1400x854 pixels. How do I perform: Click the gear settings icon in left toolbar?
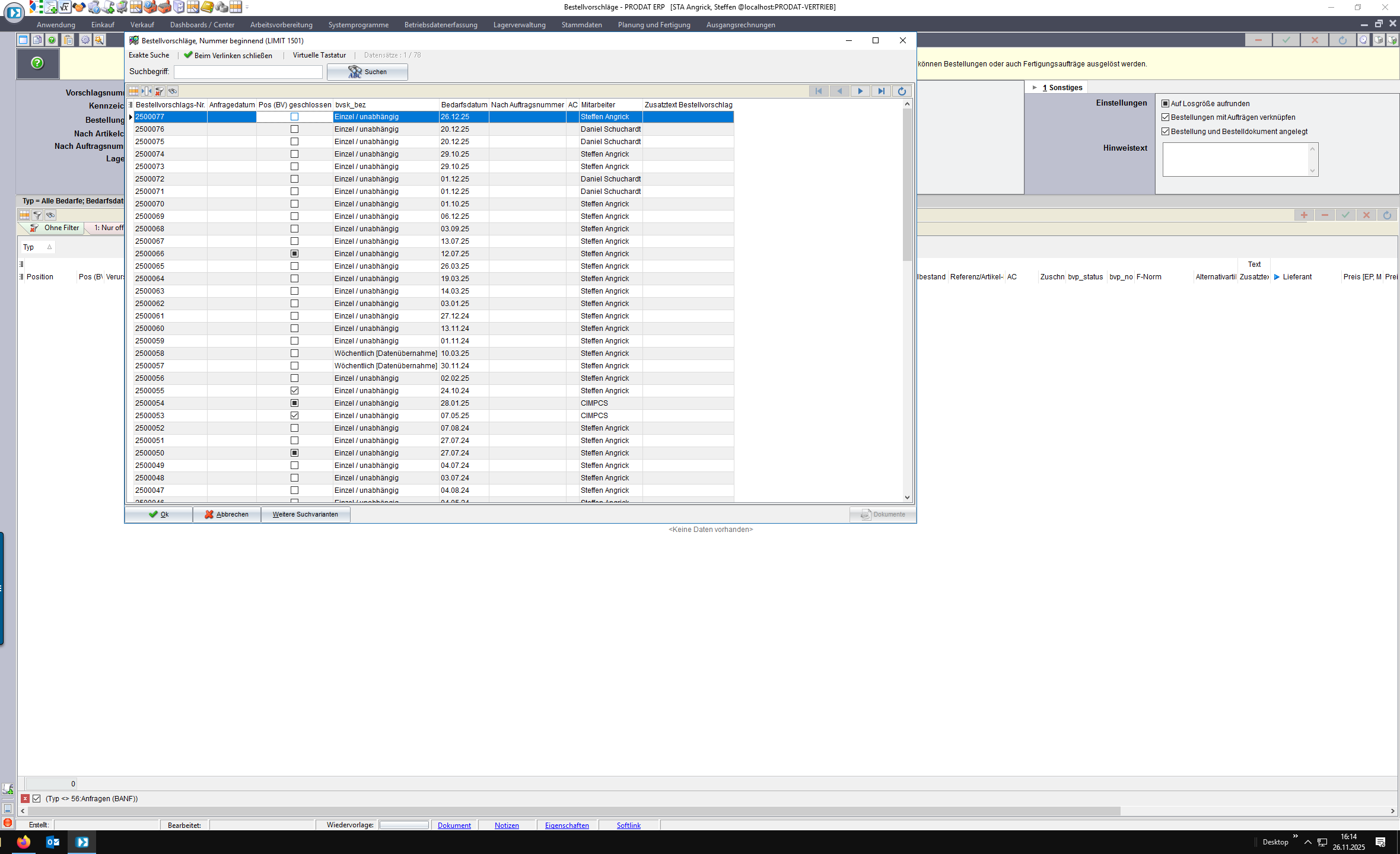click(85, 40)
